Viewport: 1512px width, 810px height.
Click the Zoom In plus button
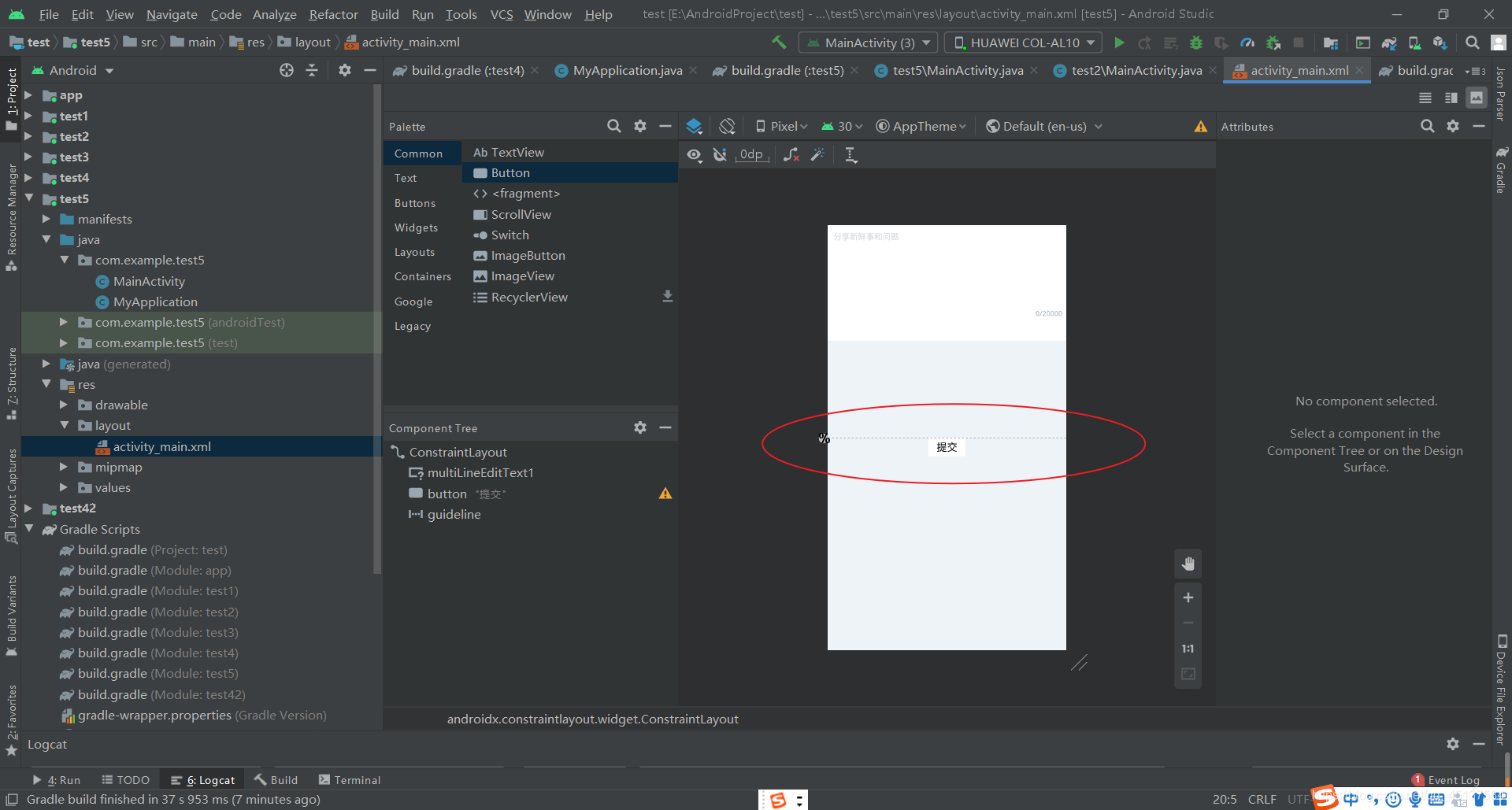[1188, 597]
